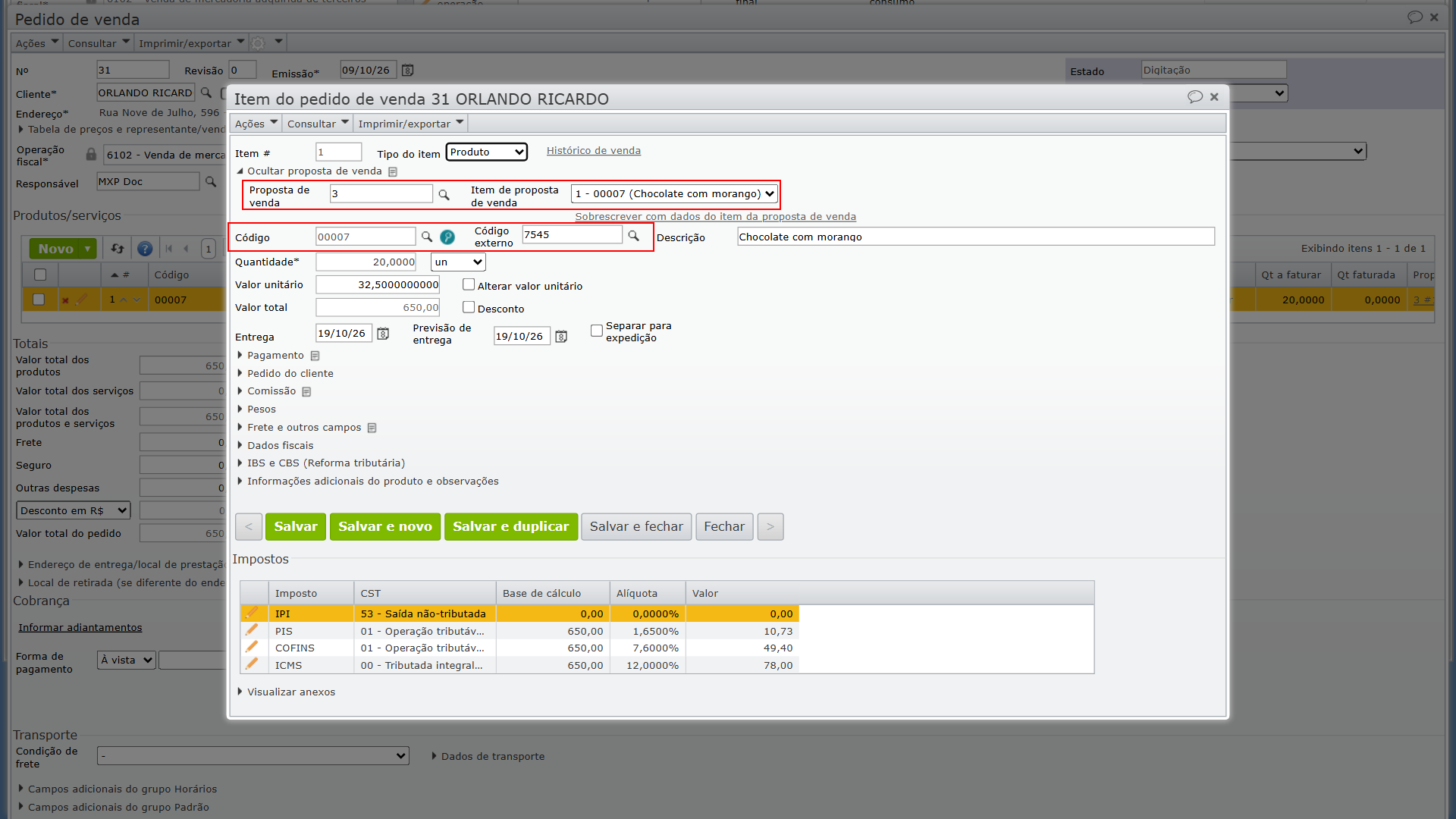The height and width of the screenshot is (819, 1456).
Task: Click Sobrescrever com dados do item da proposta link
Action: pos(715,217)
